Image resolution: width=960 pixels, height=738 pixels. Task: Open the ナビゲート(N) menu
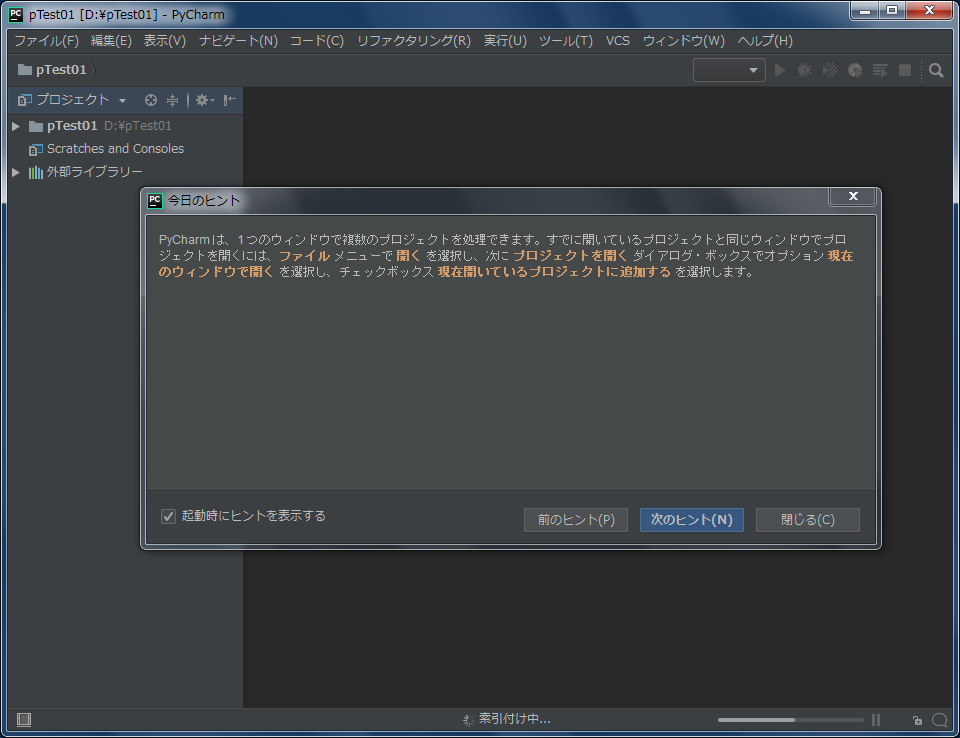click(238, 40)
